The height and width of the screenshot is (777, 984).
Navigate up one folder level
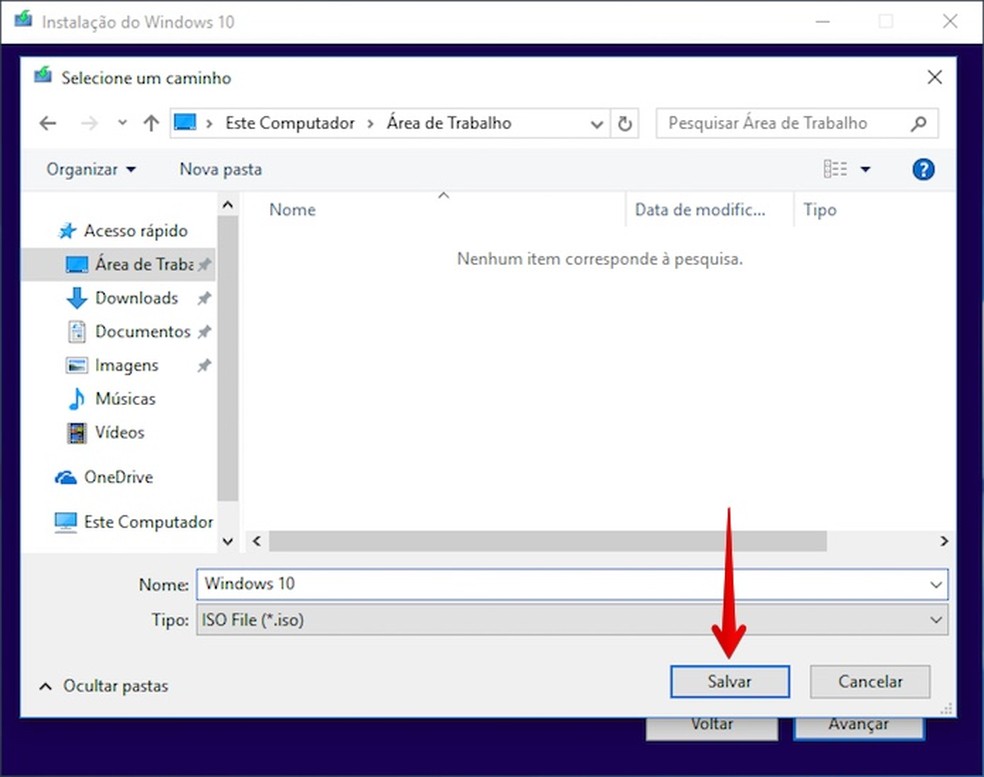(151, 123)
